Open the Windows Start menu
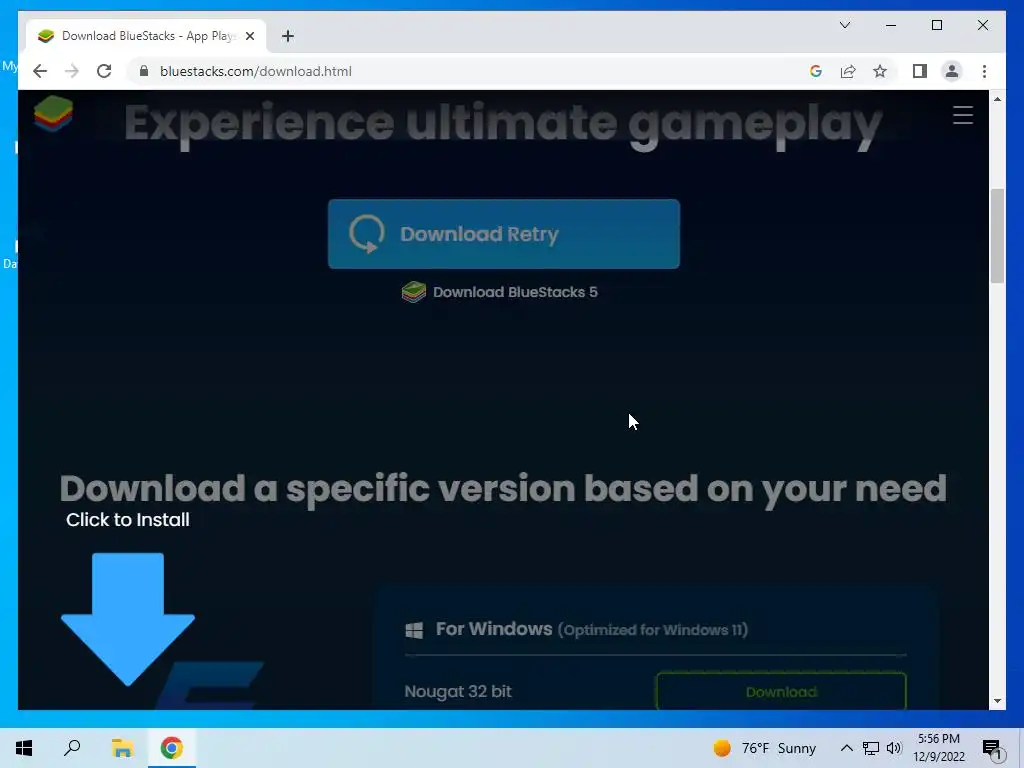Viewport: 1024px width, 768px height. click(x=24, y=748)
